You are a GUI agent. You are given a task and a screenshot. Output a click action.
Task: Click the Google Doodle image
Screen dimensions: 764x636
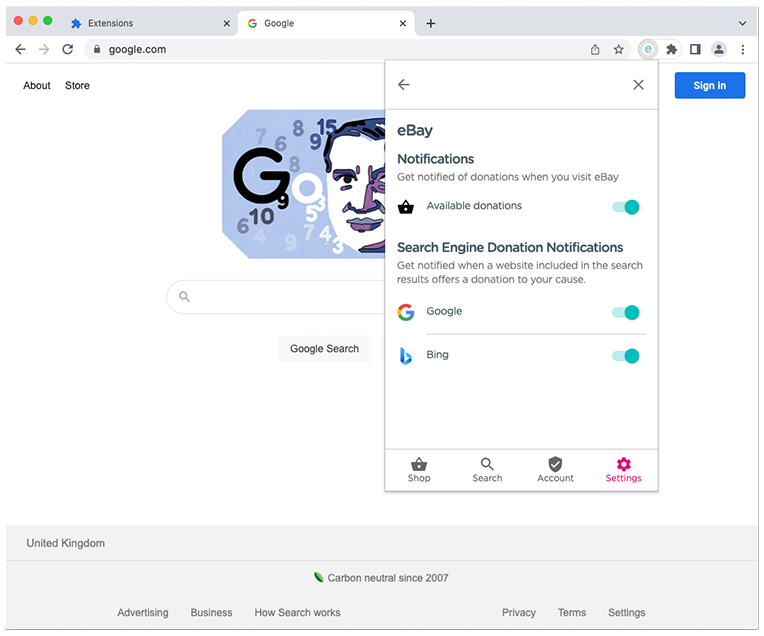[x=304, y=184]
